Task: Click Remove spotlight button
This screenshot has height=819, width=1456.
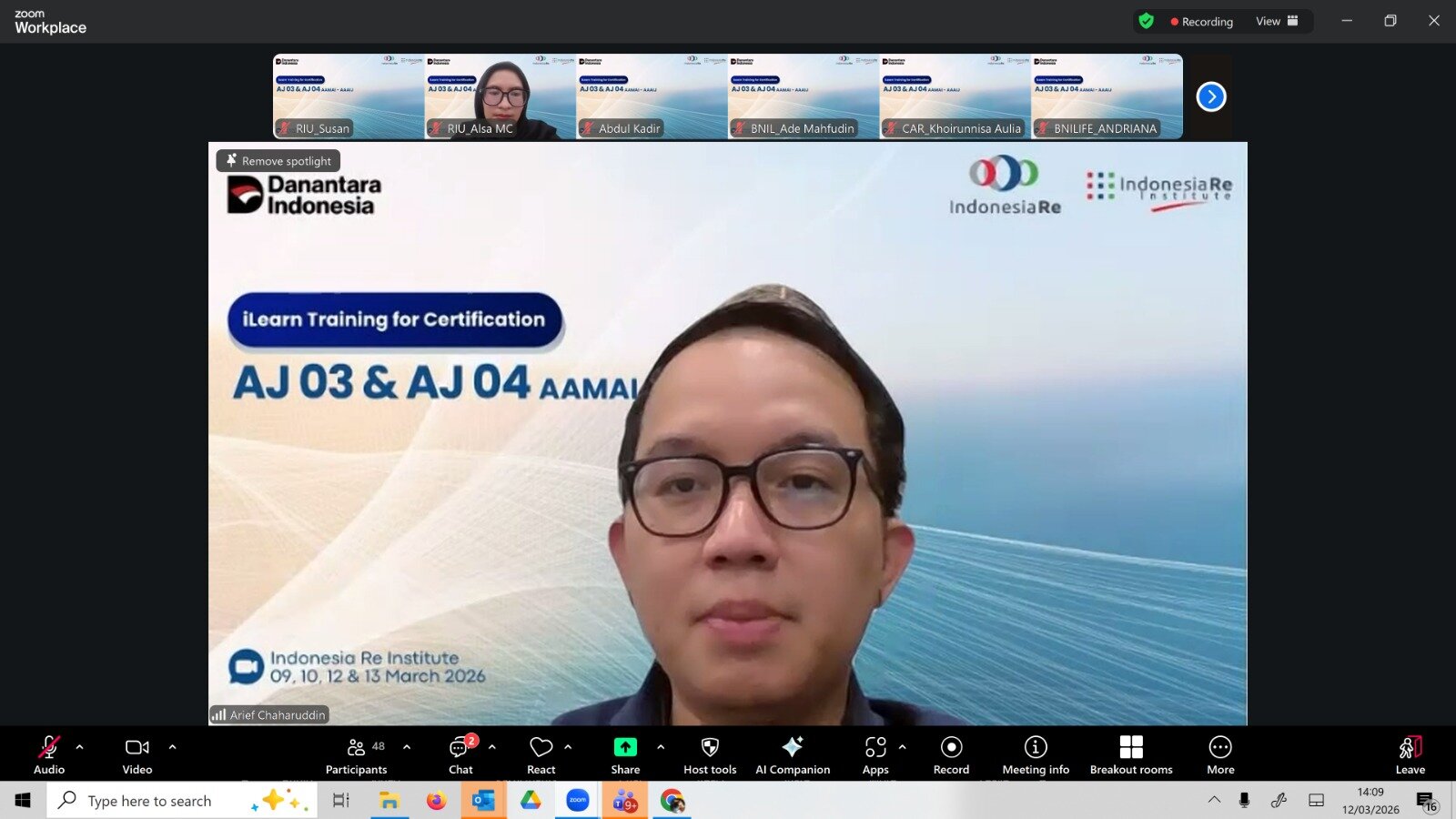Action: 278,161
